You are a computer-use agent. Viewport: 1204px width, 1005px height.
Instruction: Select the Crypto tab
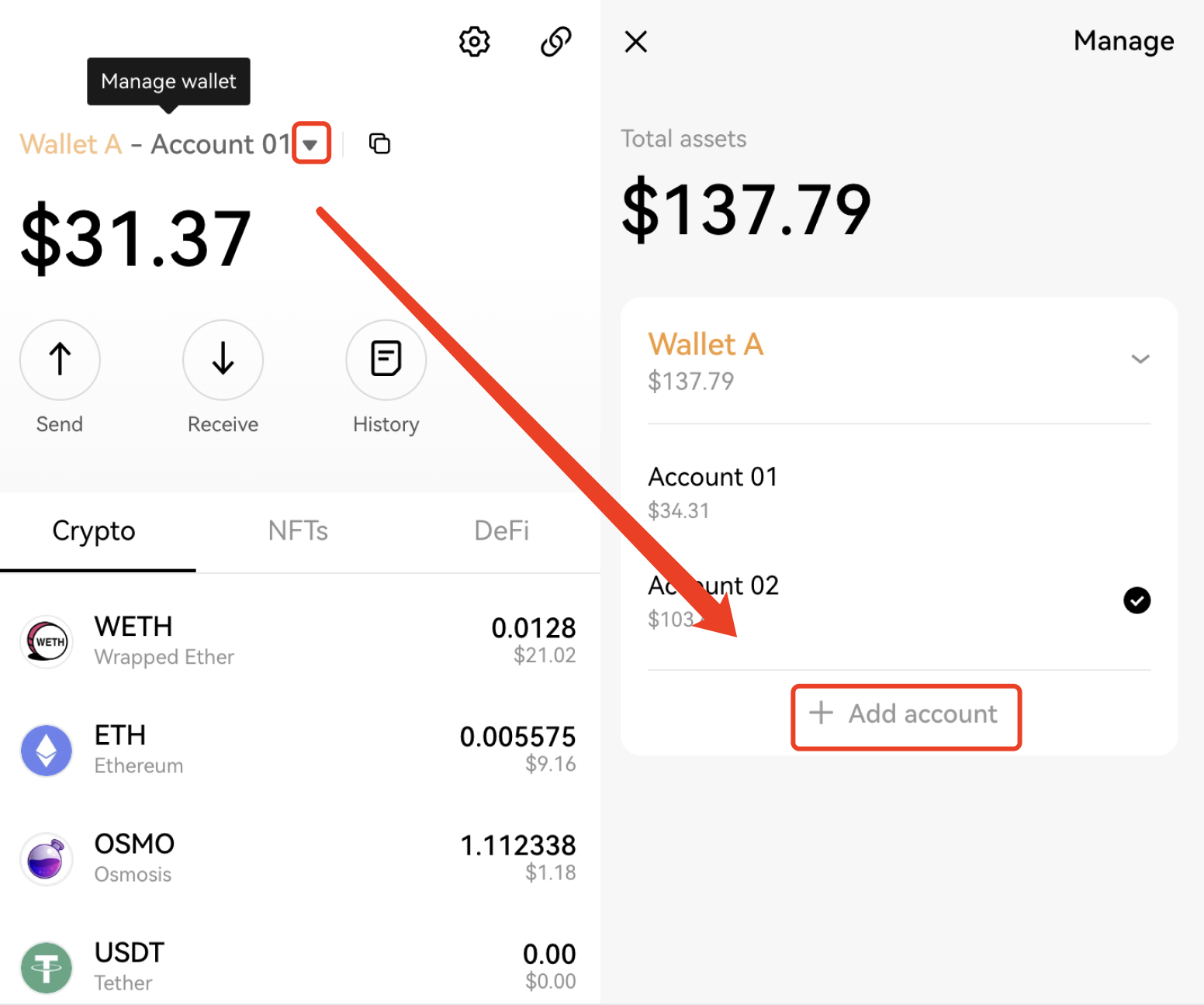(x=94, y=531)
